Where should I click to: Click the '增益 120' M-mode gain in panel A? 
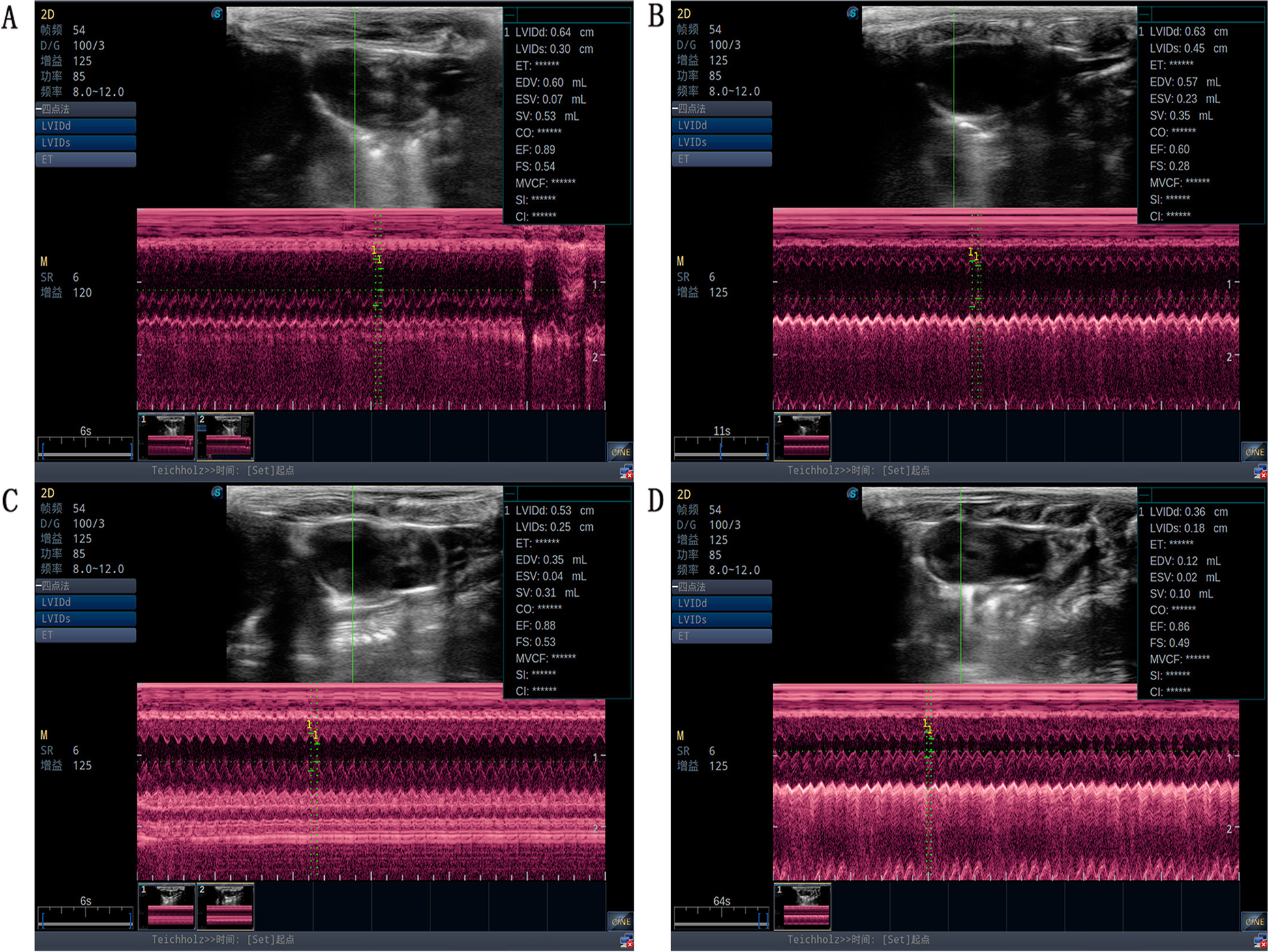tap(66, 292)
